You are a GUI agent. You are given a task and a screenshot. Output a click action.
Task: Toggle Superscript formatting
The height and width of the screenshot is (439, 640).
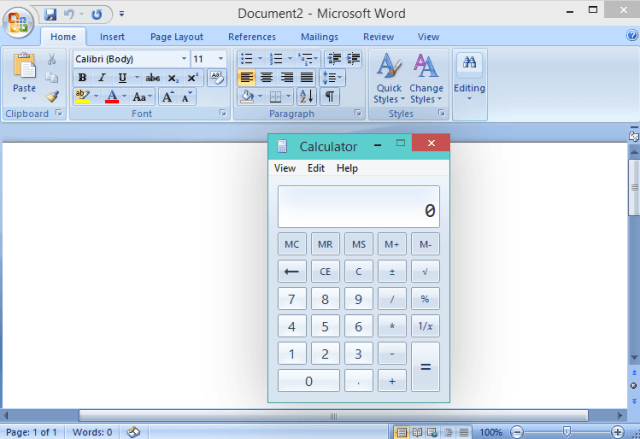click(193, 78)
